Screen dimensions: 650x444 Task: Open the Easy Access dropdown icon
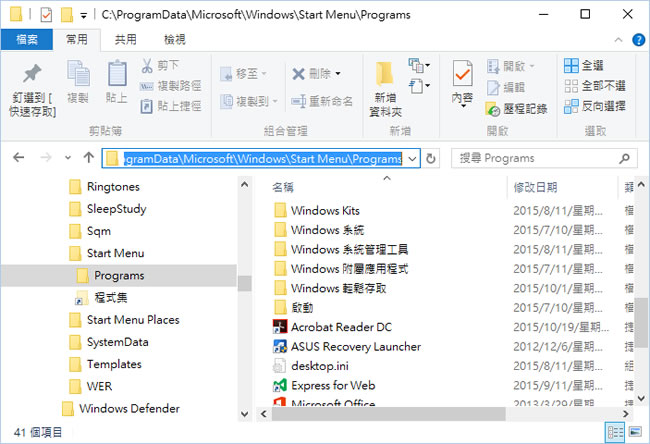tap(419, 86)
